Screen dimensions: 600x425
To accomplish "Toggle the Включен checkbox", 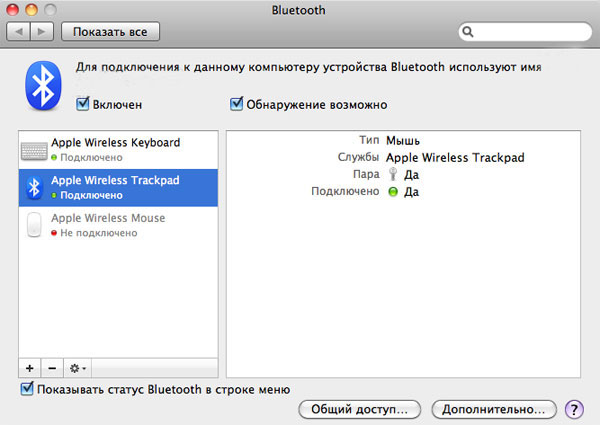I will [84, 103].
